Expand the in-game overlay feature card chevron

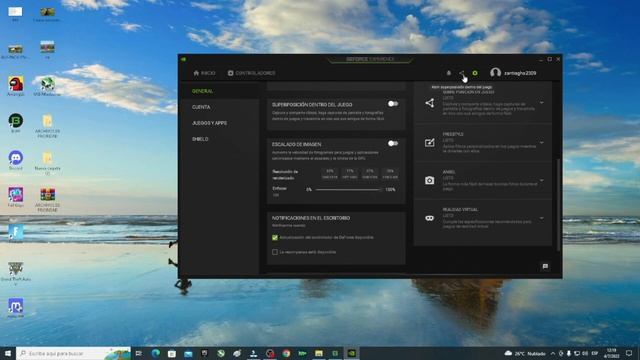pos(542,103)
